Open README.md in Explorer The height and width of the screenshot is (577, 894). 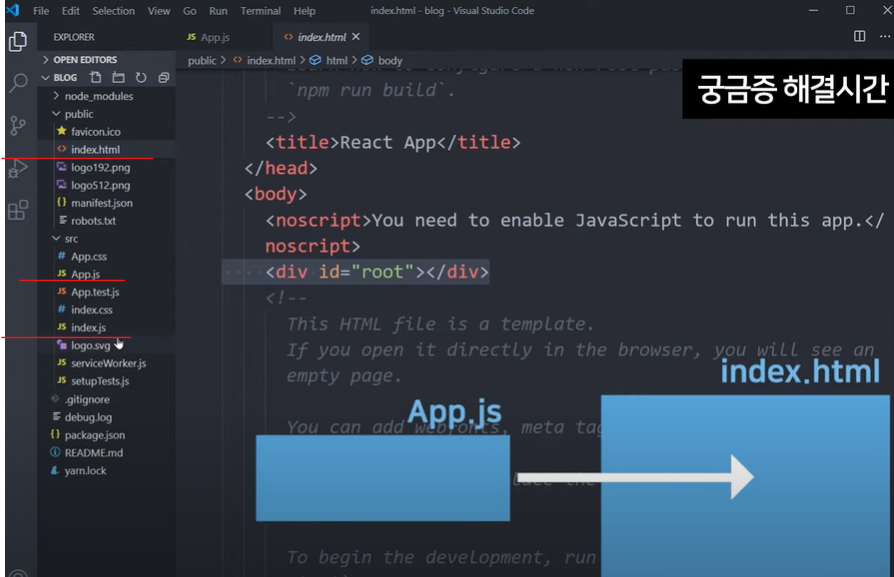107,453
